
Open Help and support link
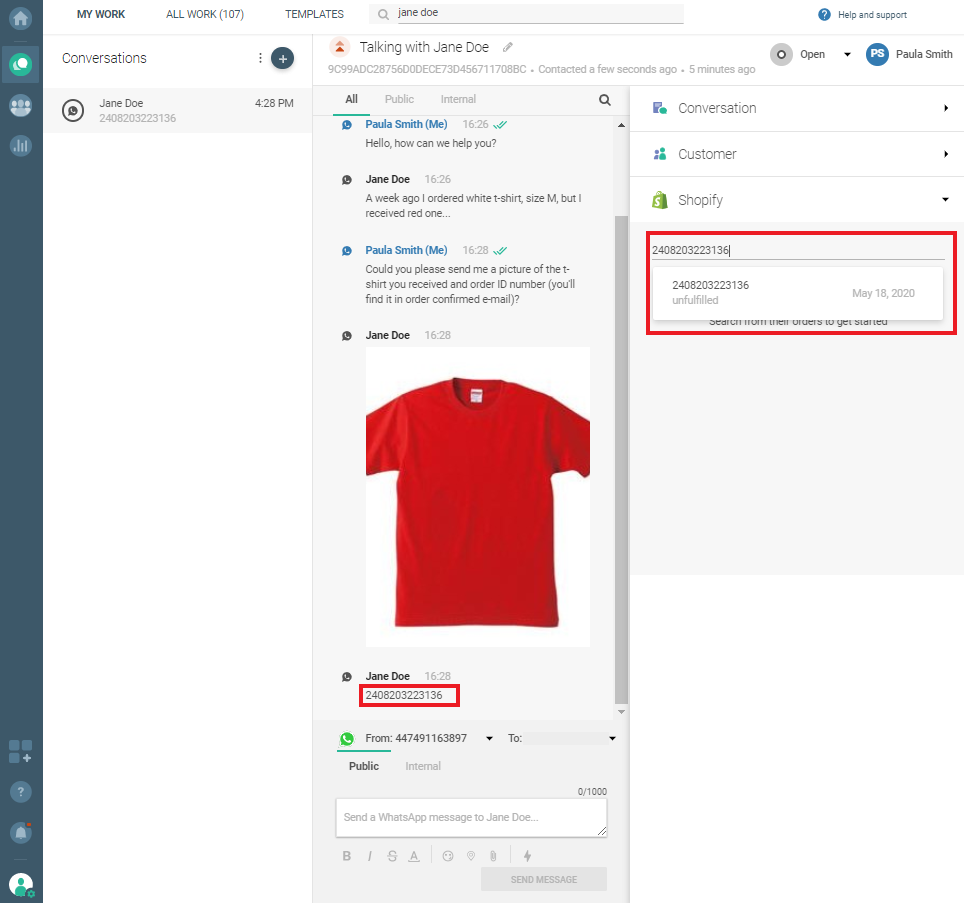(x=863, y=15)
